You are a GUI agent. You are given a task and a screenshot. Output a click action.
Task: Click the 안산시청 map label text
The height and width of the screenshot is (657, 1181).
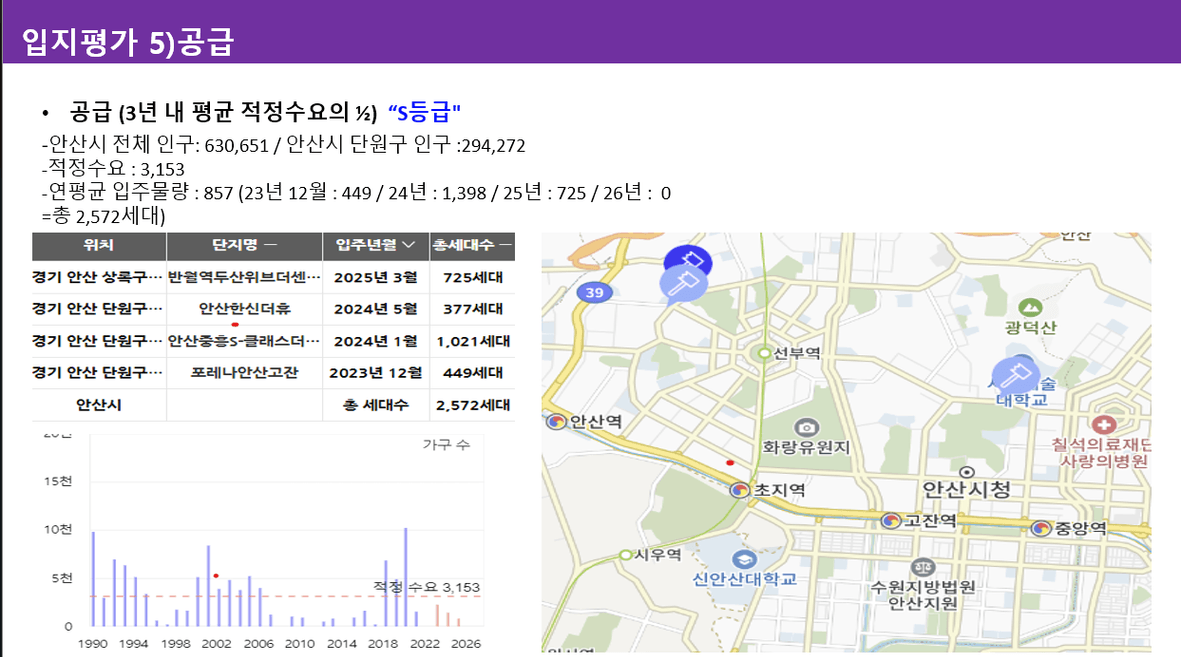click(x=966, y=490)
